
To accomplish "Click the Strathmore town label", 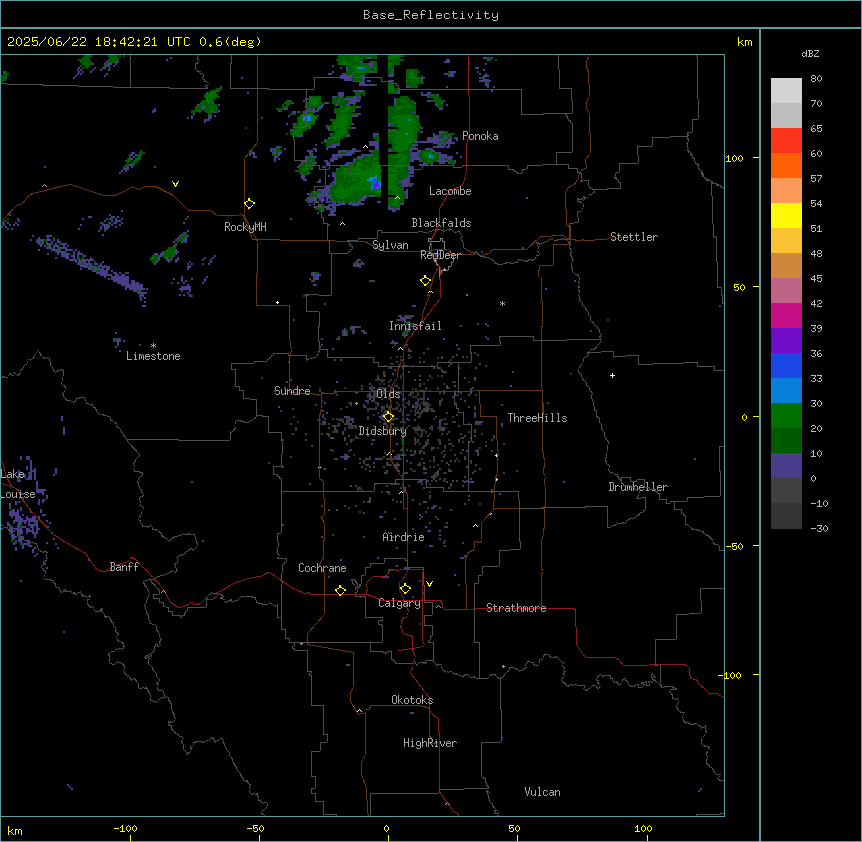I will (x=516, y=608).
